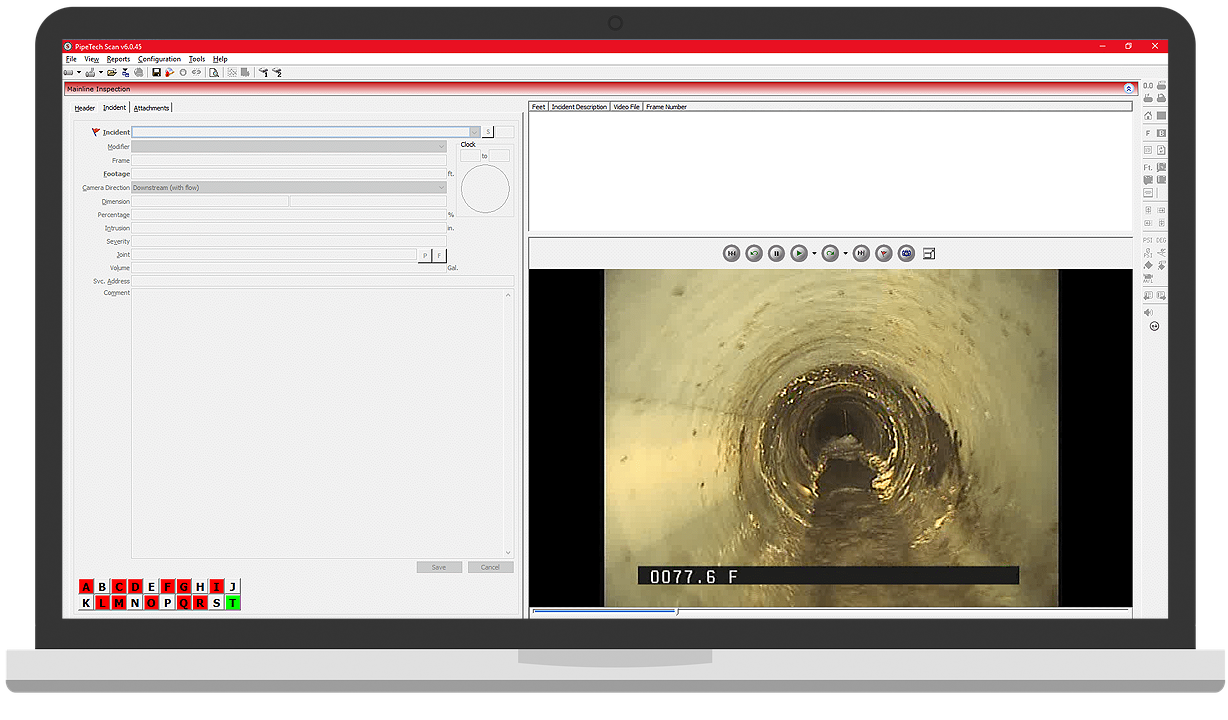Click the home icon in the right sidebar

(1148, 116)
